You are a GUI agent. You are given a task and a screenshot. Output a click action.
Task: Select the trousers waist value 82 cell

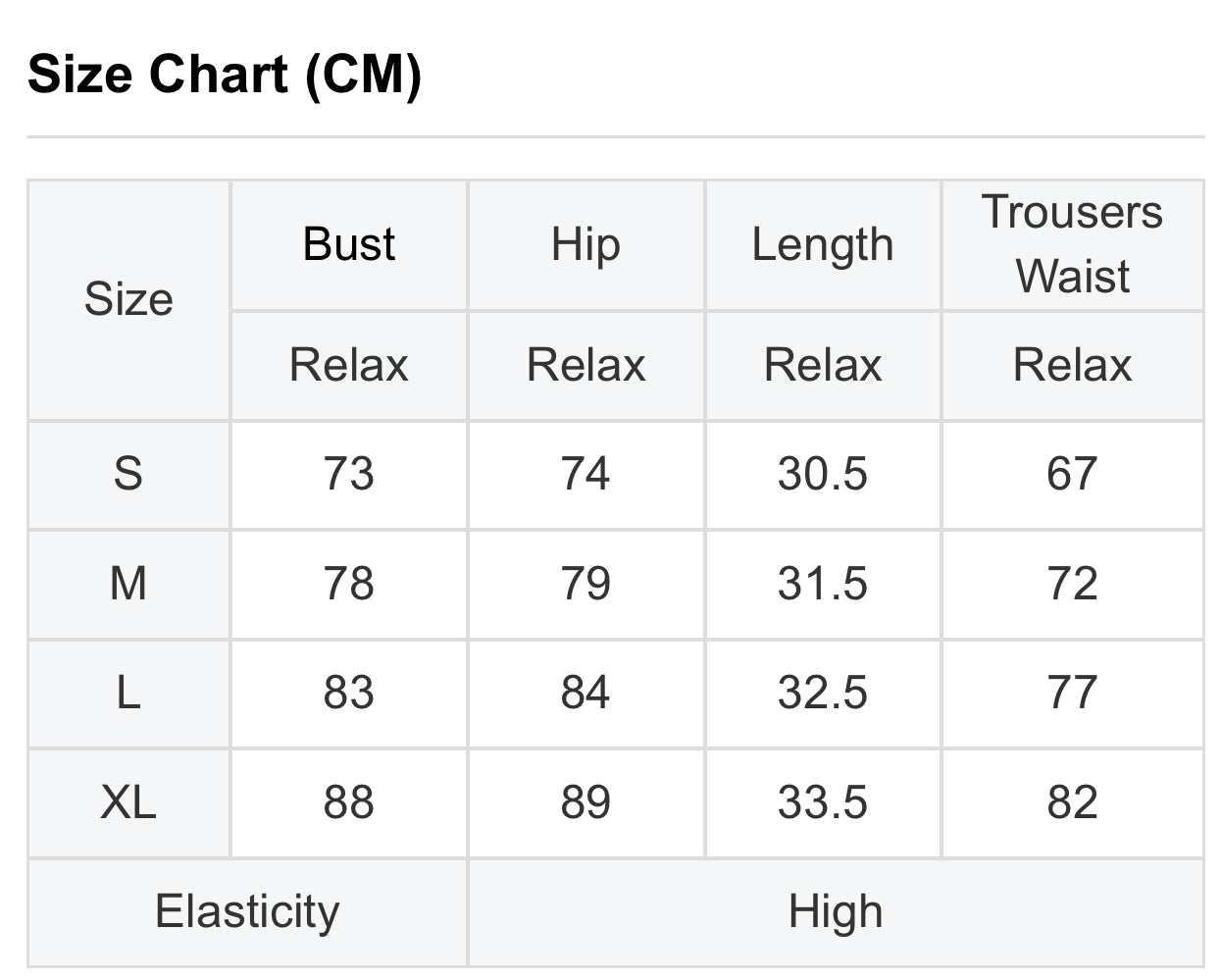pyautogui.click(x=1072, y=803)
